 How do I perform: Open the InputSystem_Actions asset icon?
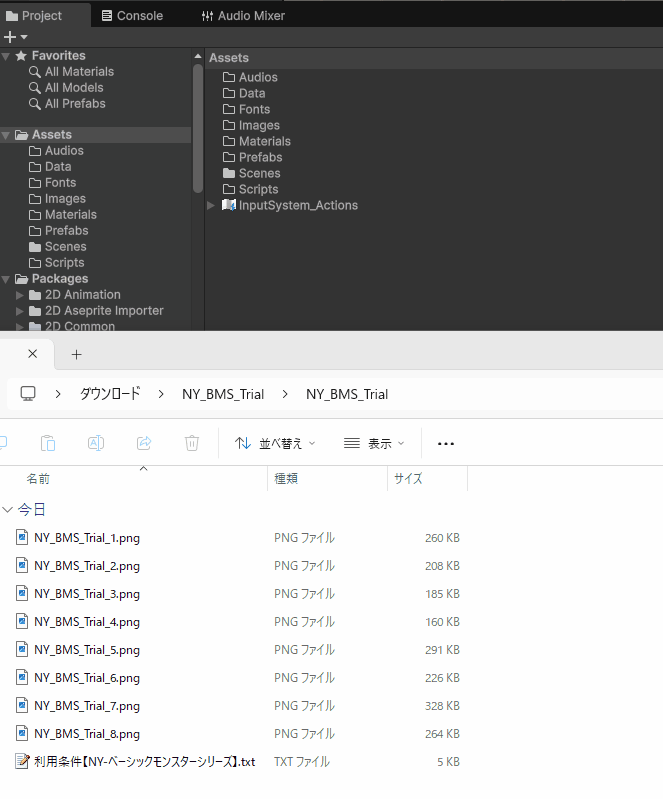pyautogui.click(x=229, y=205)
